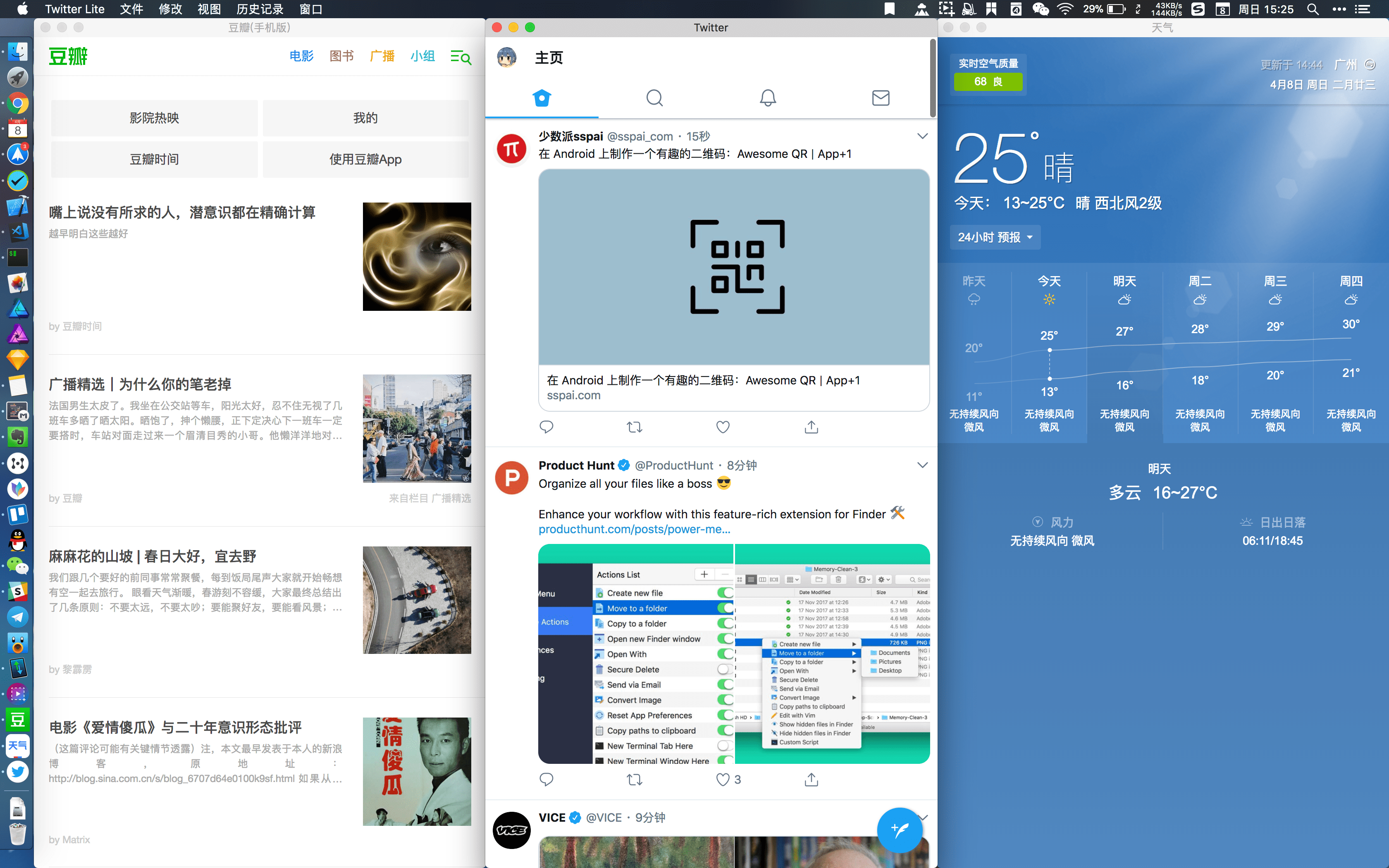
Task: Open Telegram from the Dock
Action: (x=18, y=617)
